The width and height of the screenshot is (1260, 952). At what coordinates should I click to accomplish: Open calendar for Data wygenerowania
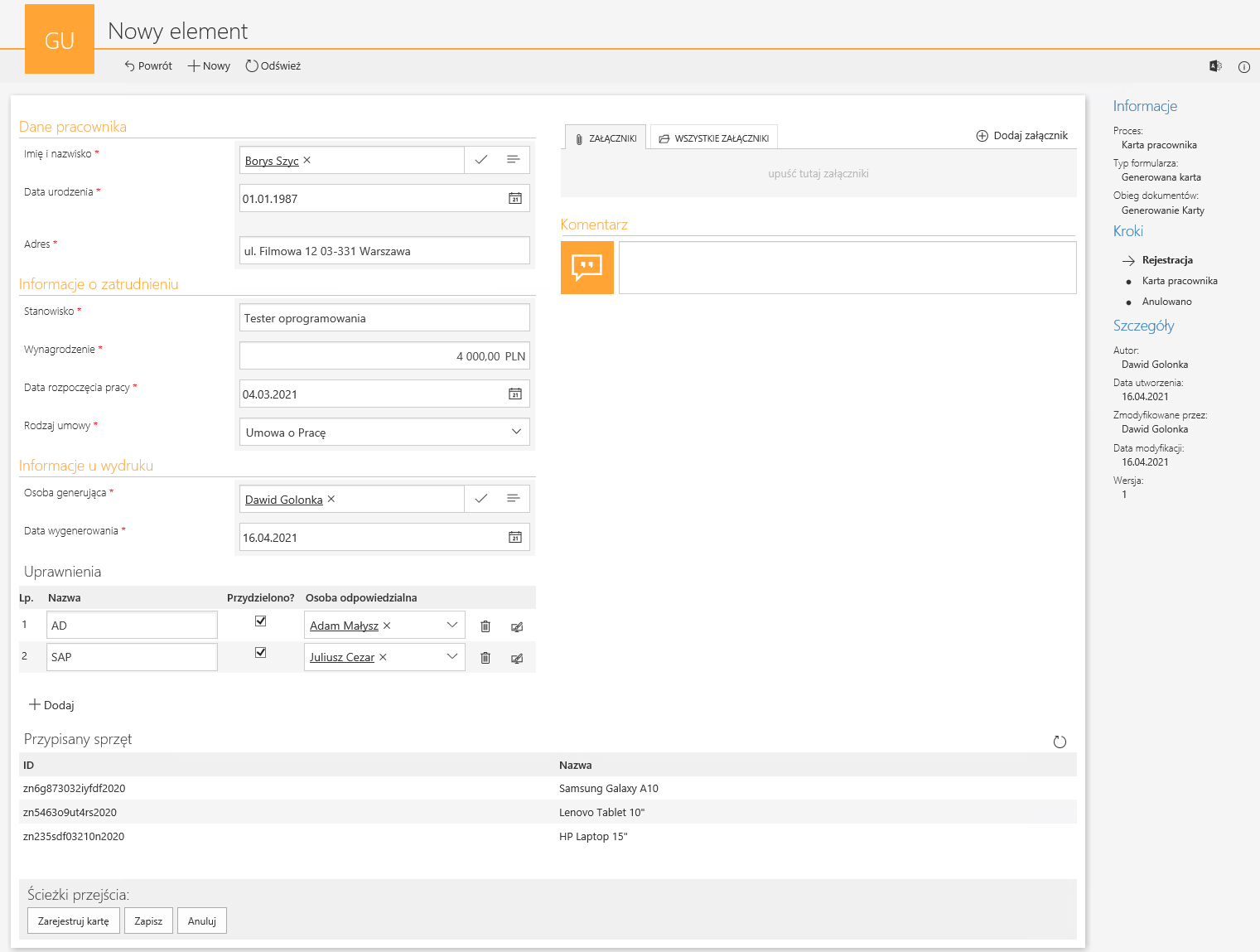tap(515, 537)
